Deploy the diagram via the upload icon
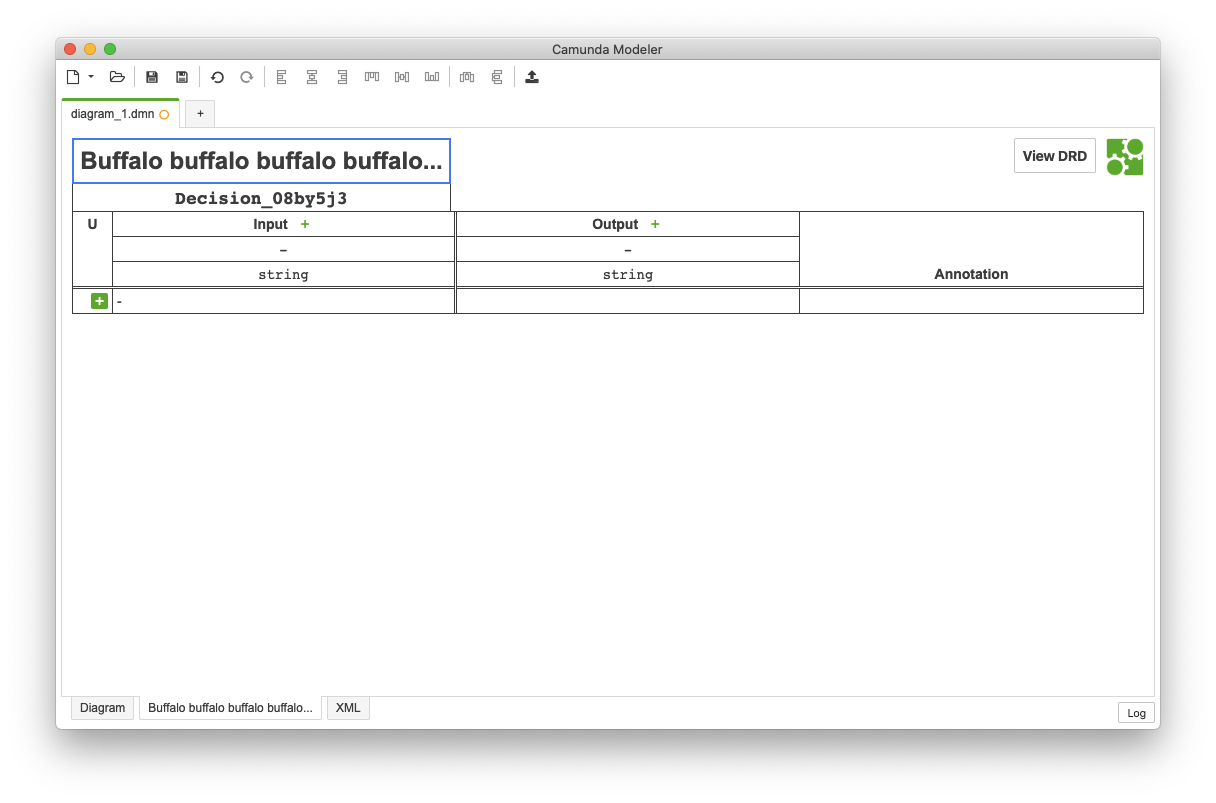1216x803 pixels. point(531,77)
